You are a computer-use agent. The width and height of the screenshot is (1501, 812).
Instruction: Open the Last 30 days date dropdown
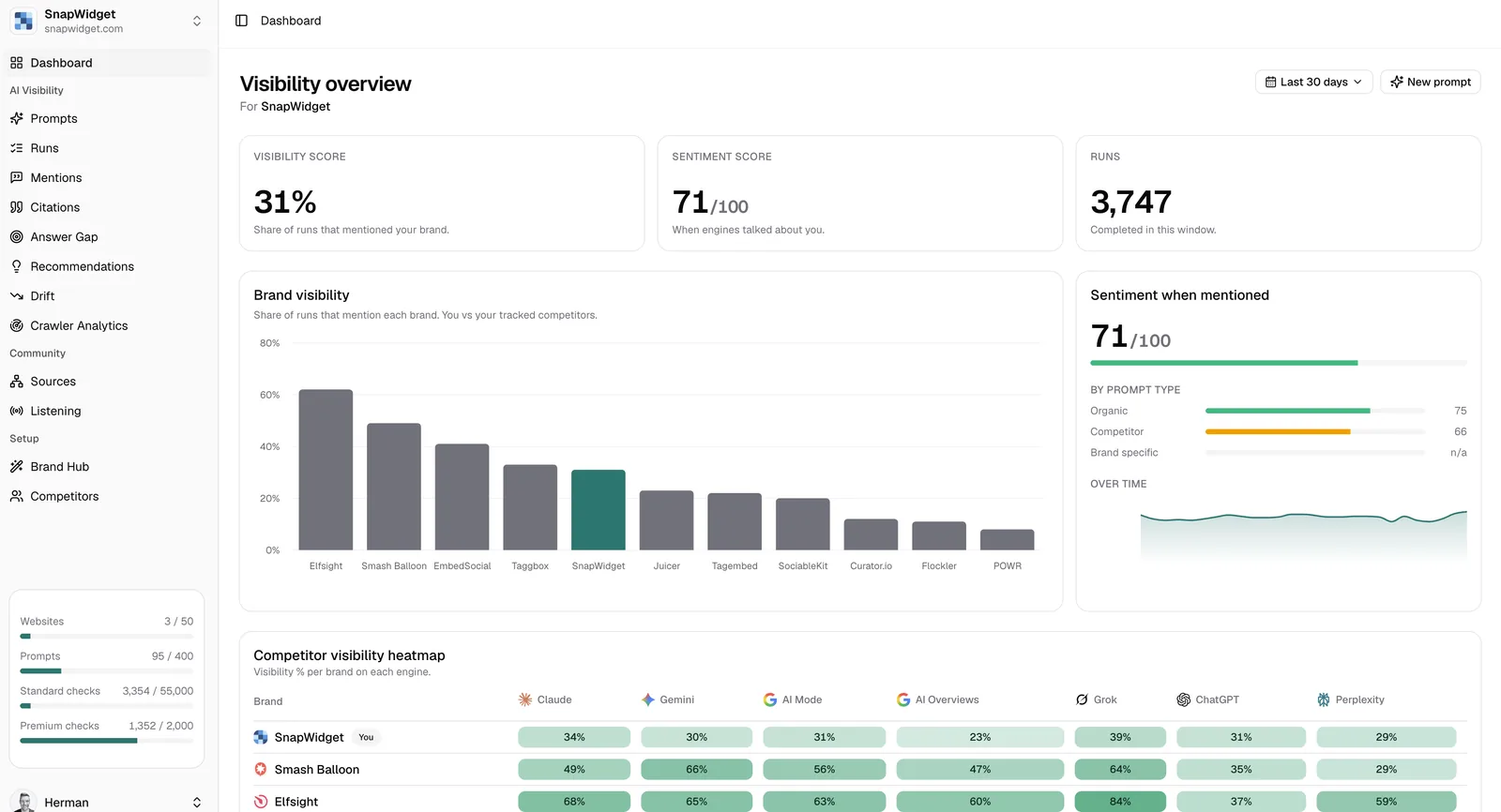click(x=1313, y=82)
